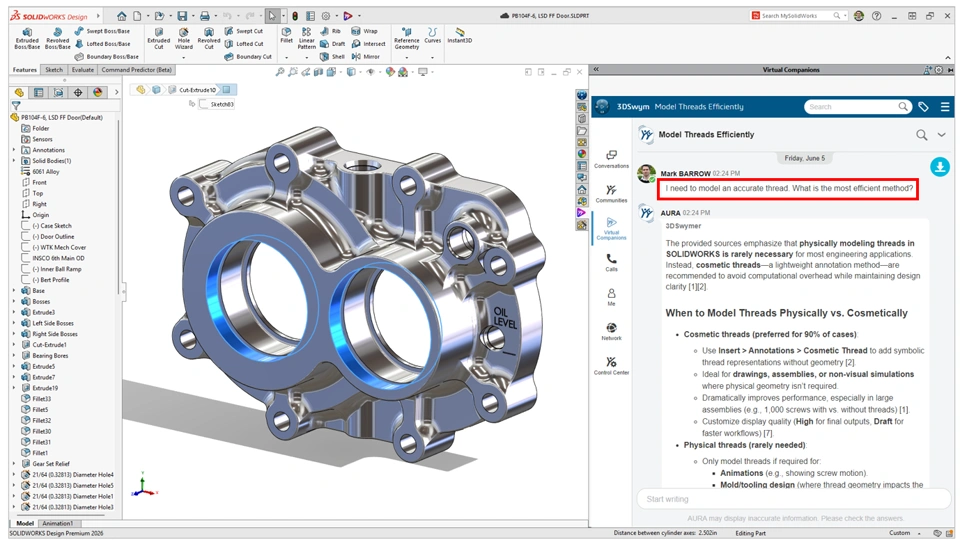Activate the Revolved Cut tool
This screenshot has width=960, height=542.
point(209,38)
